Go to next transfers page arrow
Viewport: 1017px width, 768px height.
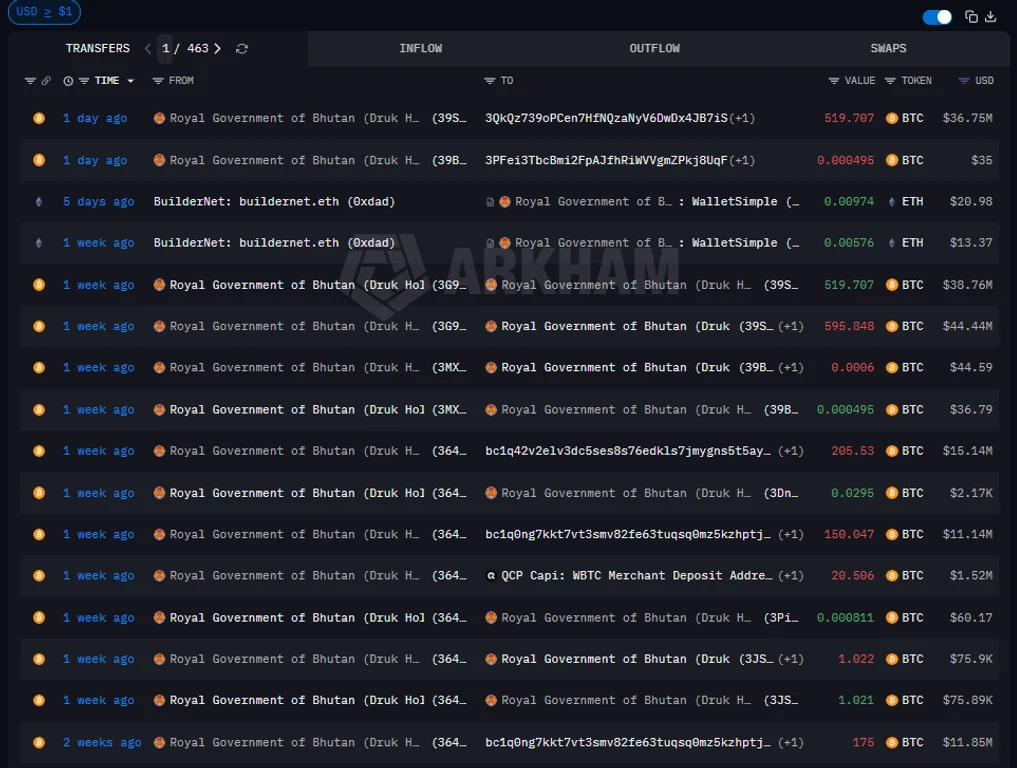tap(217, 49)
